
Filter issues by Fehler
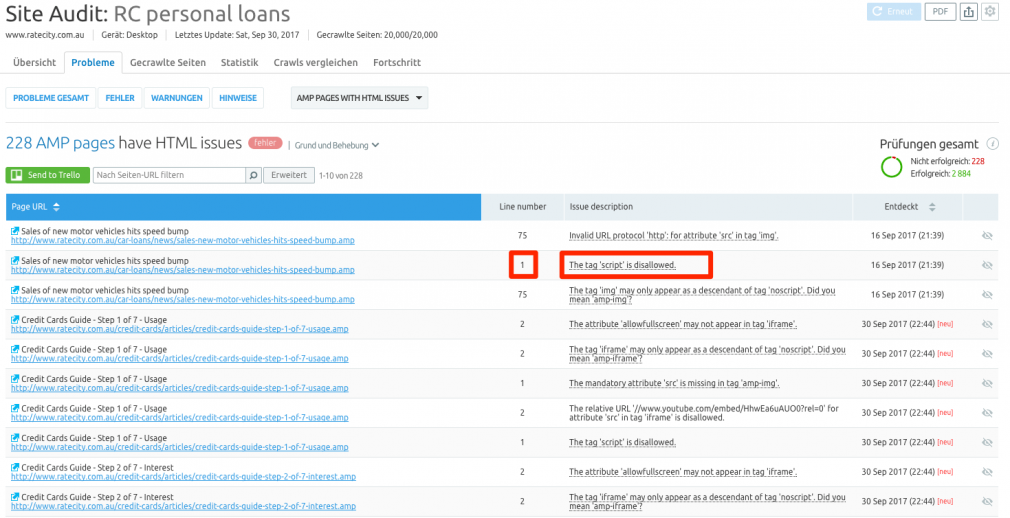[120, 98]
